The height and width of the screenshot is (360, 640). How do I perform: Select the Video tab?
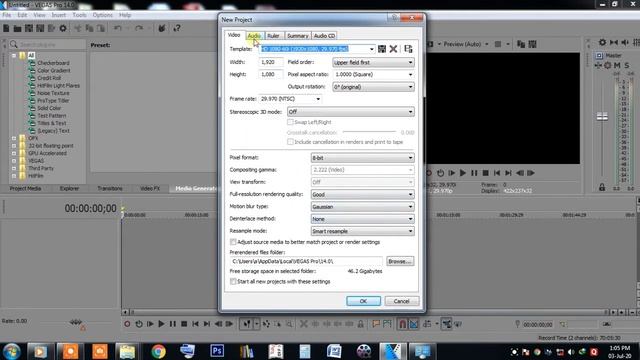234,35
